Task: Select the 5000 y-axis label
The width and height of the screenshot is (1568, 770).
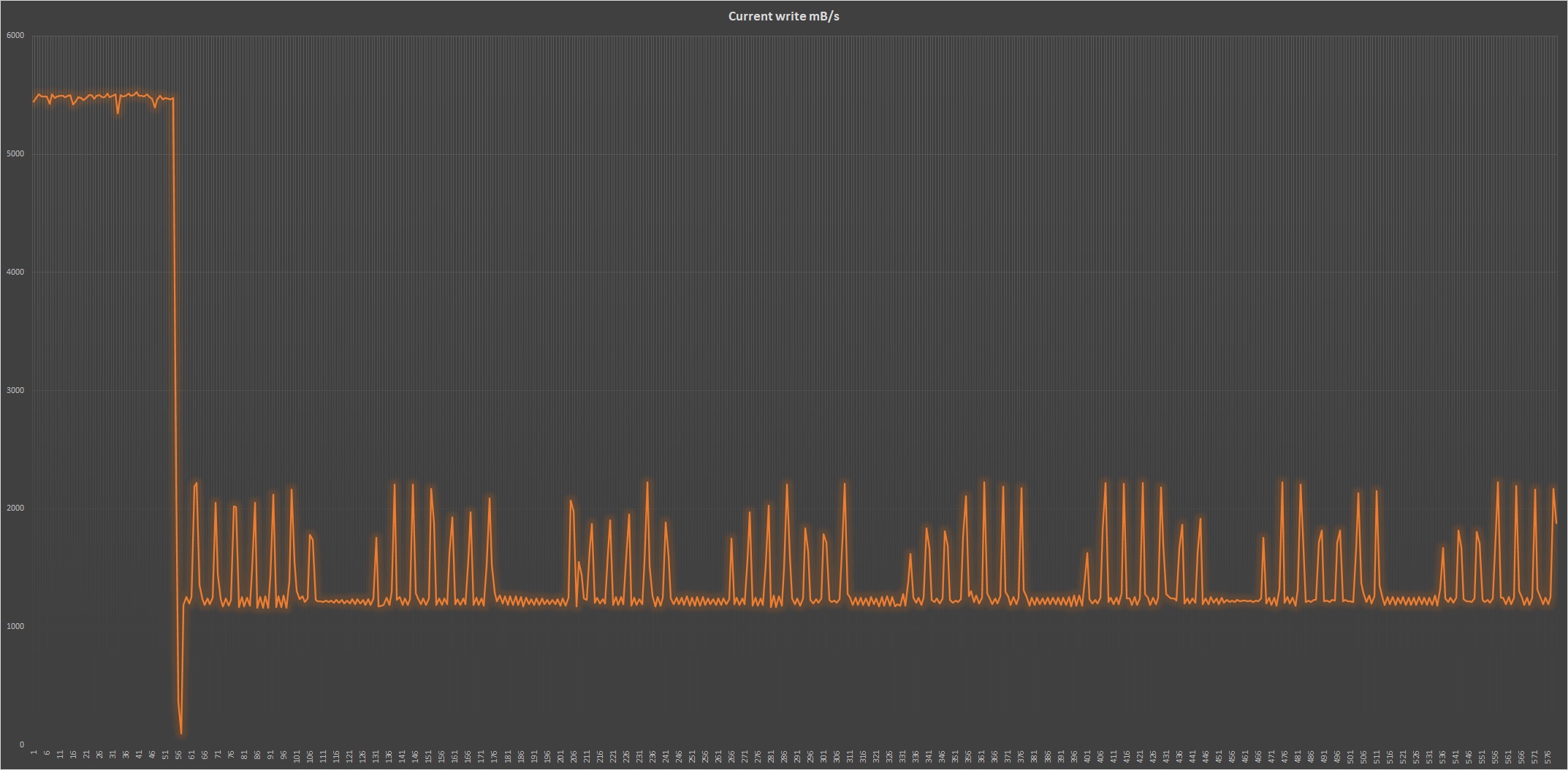Action: click(x=15, y=153)
